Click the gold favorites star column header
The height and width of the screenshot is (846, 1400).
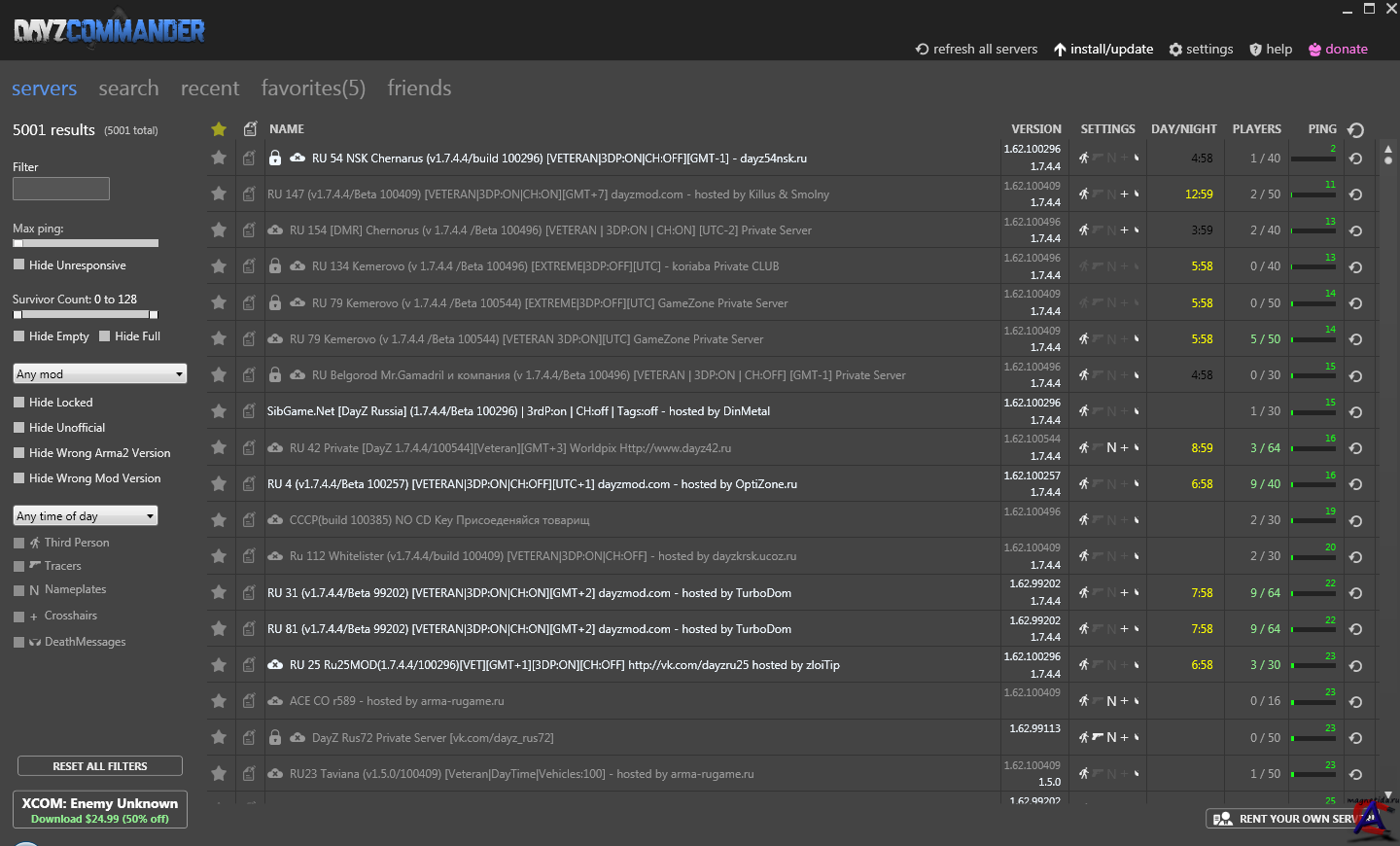click(219, 129)
